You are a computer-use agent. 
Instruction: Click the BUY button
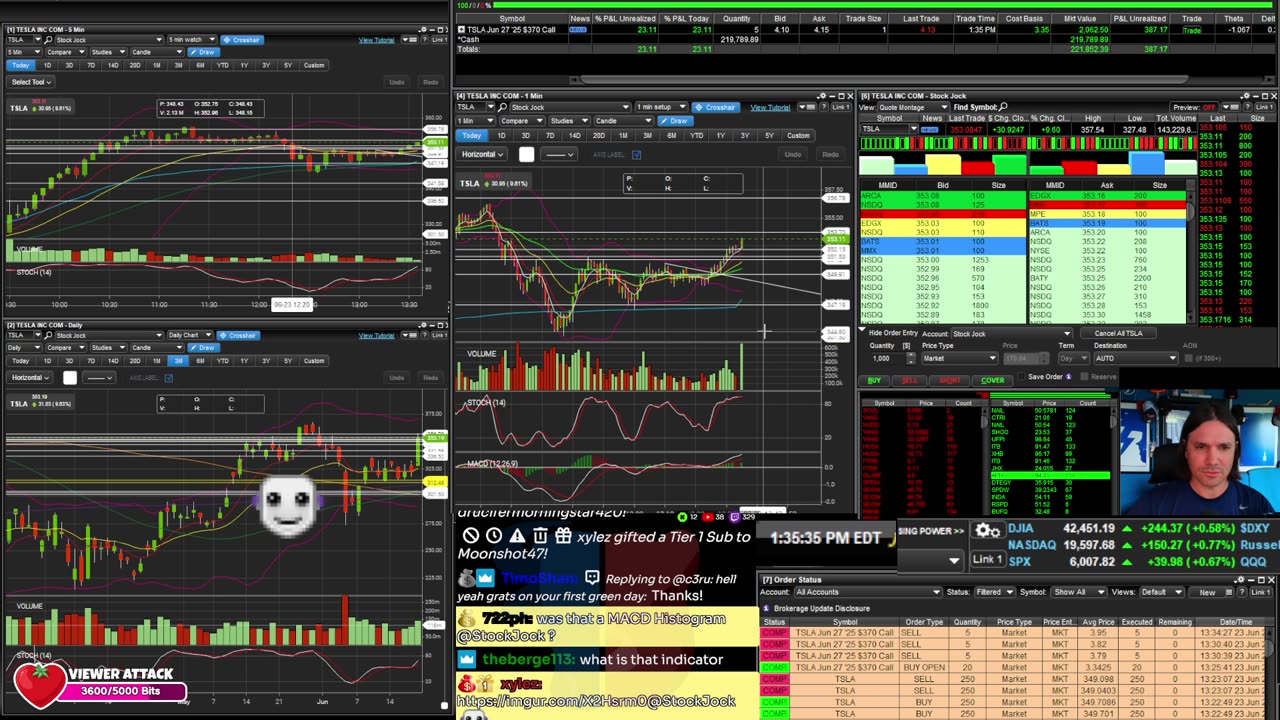point(874,380)
